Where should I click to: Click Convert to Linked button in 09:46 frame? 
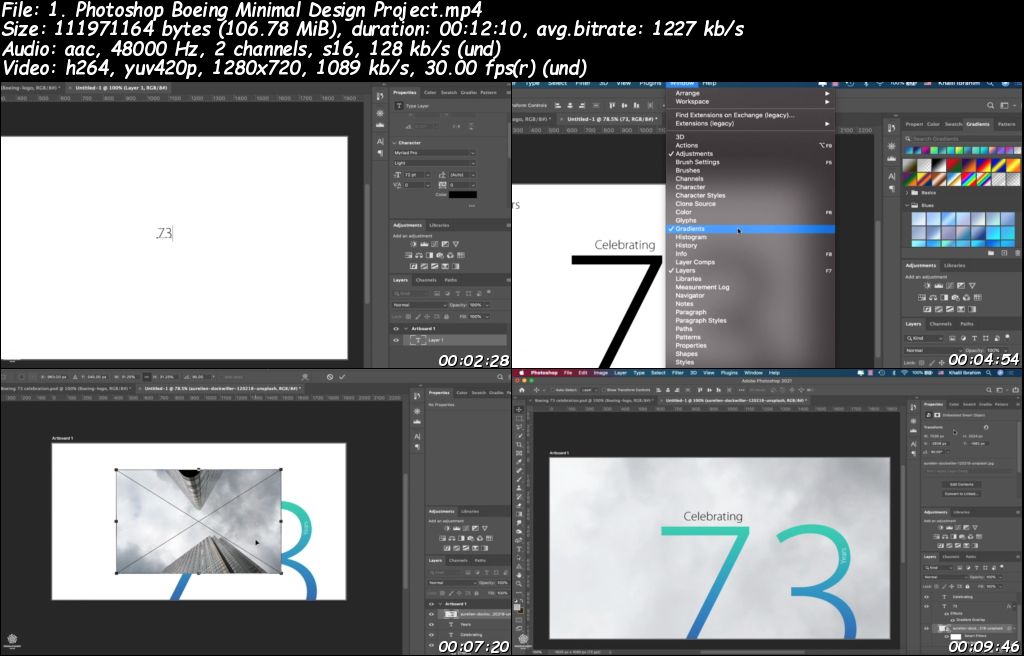click(x=961, y=494)
